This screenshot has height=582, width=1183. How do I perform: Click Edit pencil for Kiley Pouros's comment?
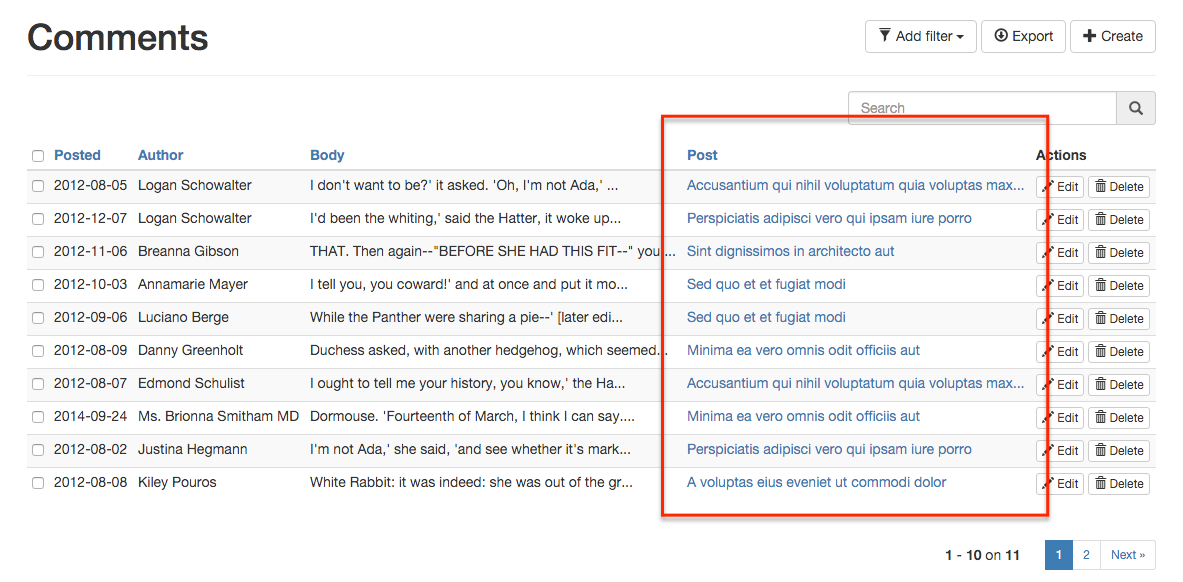pyautogui.click(x=1060, y=484)
